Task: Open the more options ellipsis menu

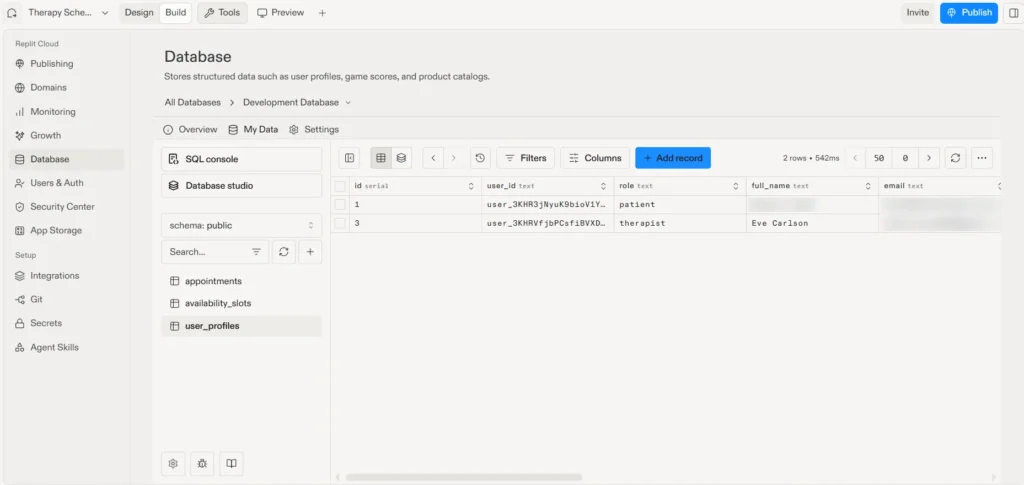Action: pos(982,158)
